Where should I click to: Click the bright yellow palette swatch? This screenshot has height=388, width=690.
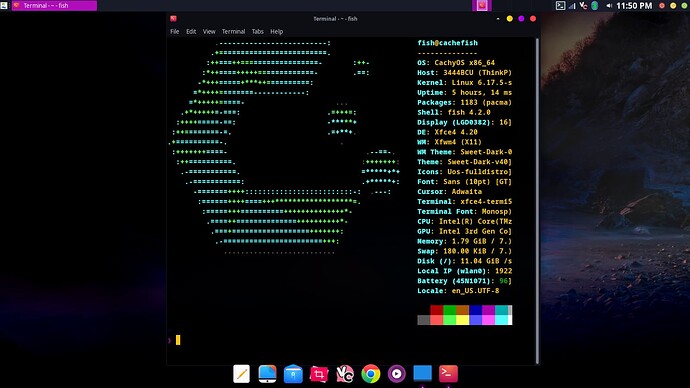pos(462,320)
